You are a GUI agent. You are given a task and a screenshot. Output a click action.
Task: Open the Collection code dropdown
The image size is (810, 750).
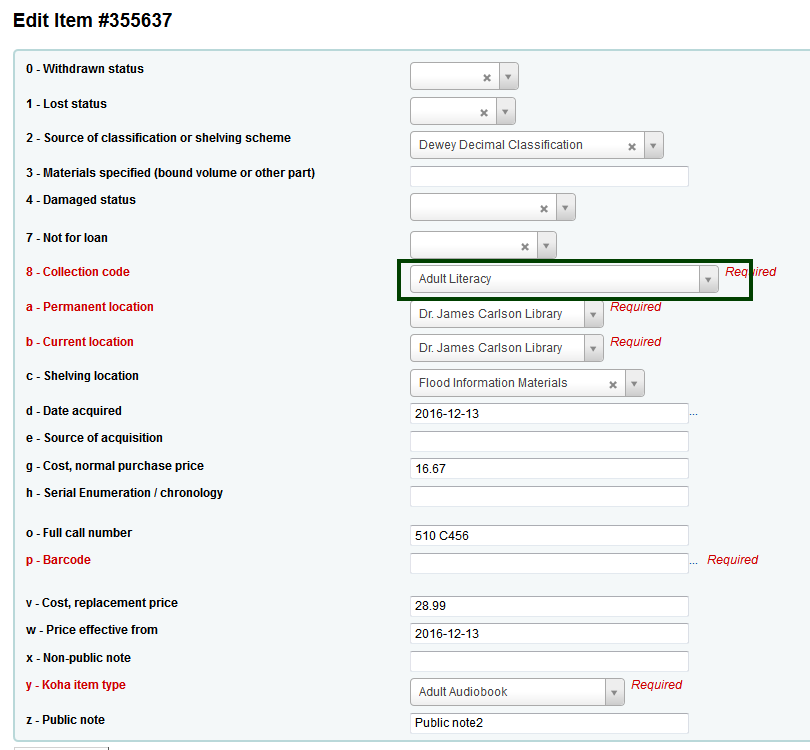[x=708, y=280]
